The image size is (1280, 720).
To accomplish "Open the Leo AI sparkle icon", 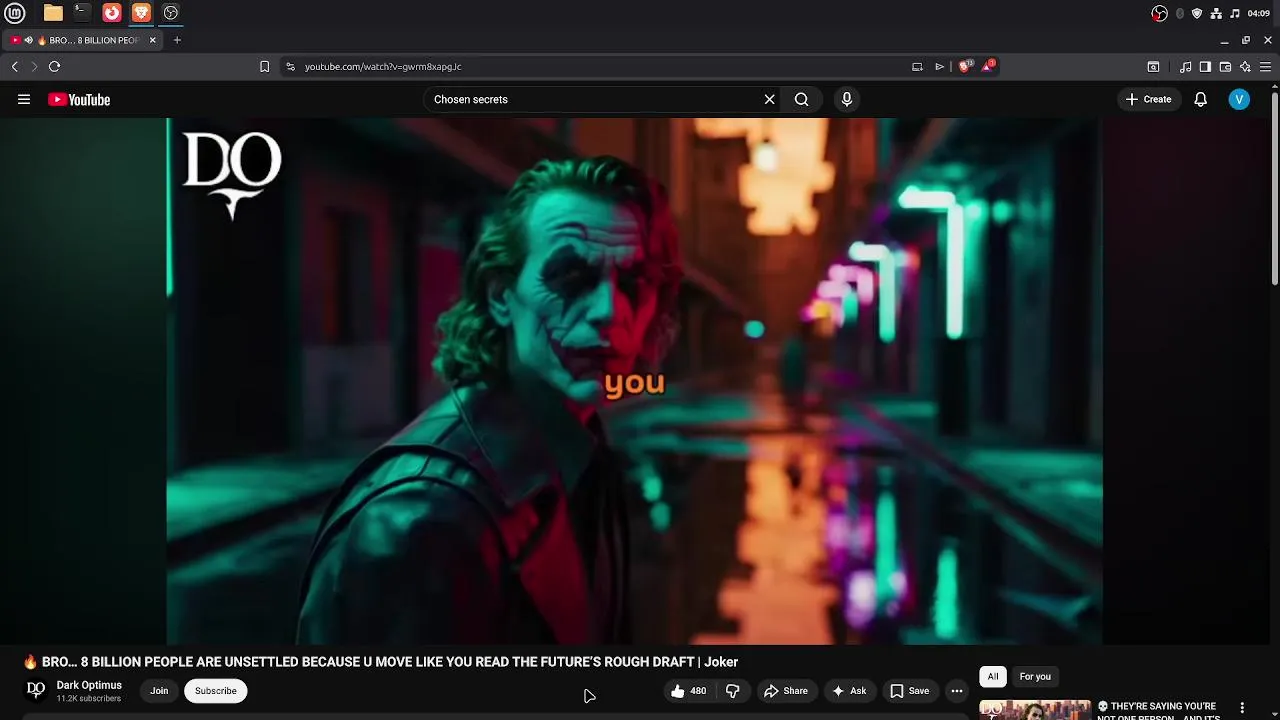I will tap(1245, 66).
